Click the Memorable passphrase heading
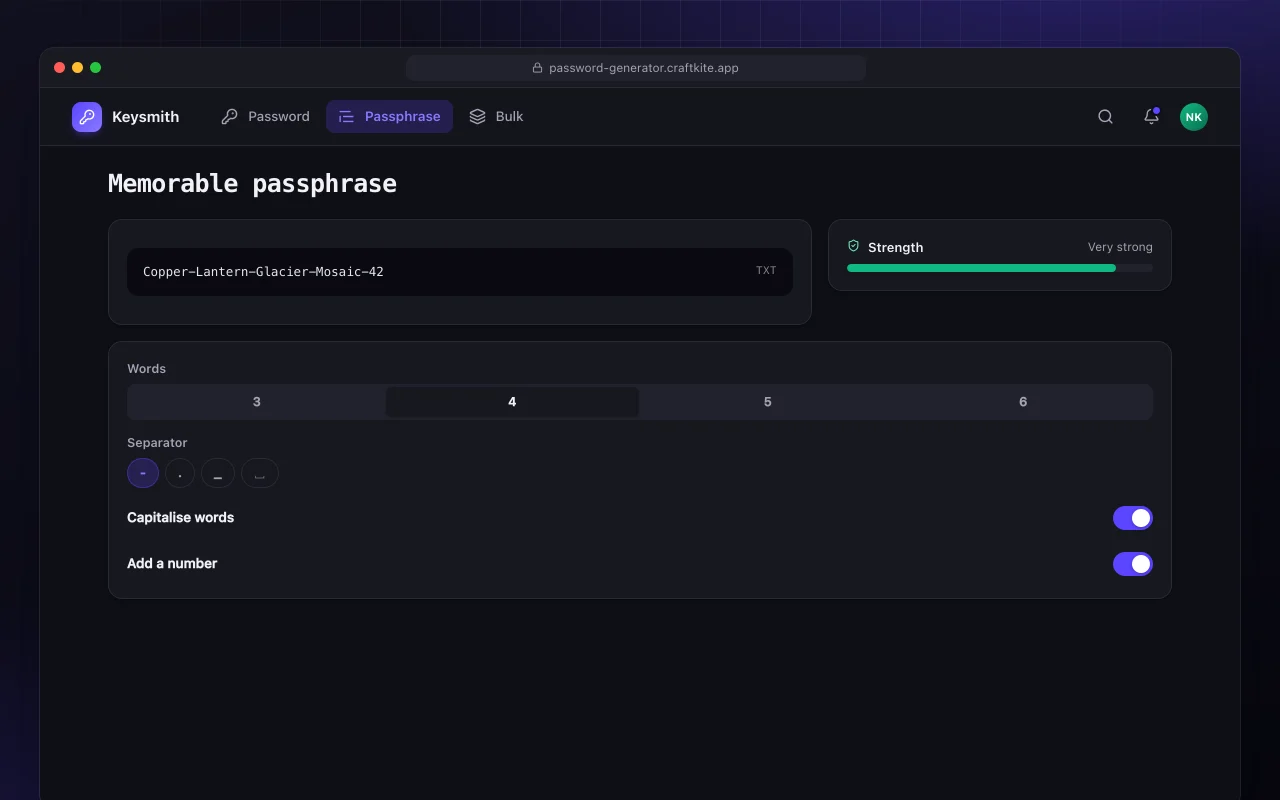Viewport: 1280px width, 800px height. tap(252, 184)
